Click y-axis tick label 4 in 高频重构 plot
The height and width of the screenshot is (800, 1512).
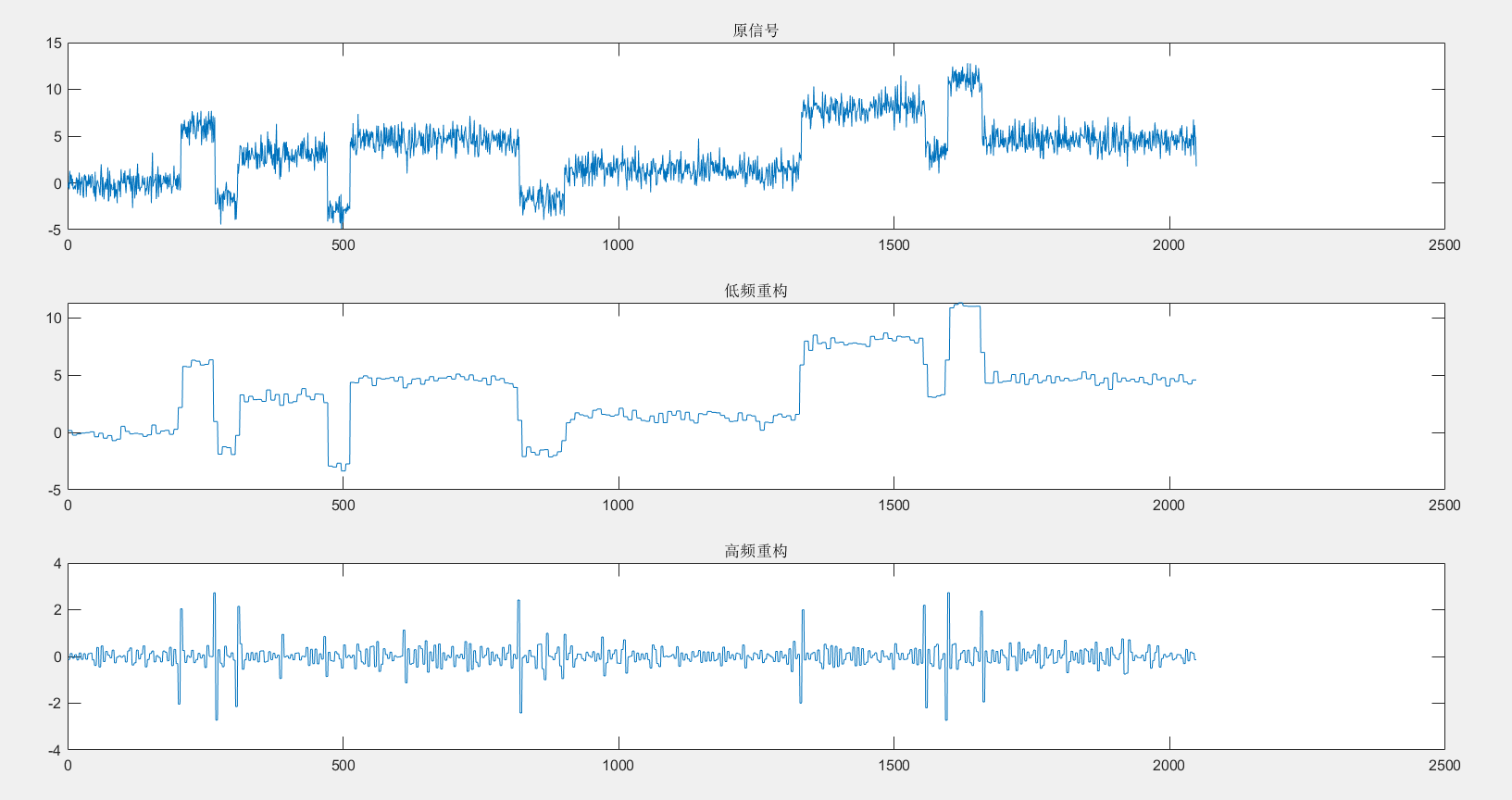(58, 564)
